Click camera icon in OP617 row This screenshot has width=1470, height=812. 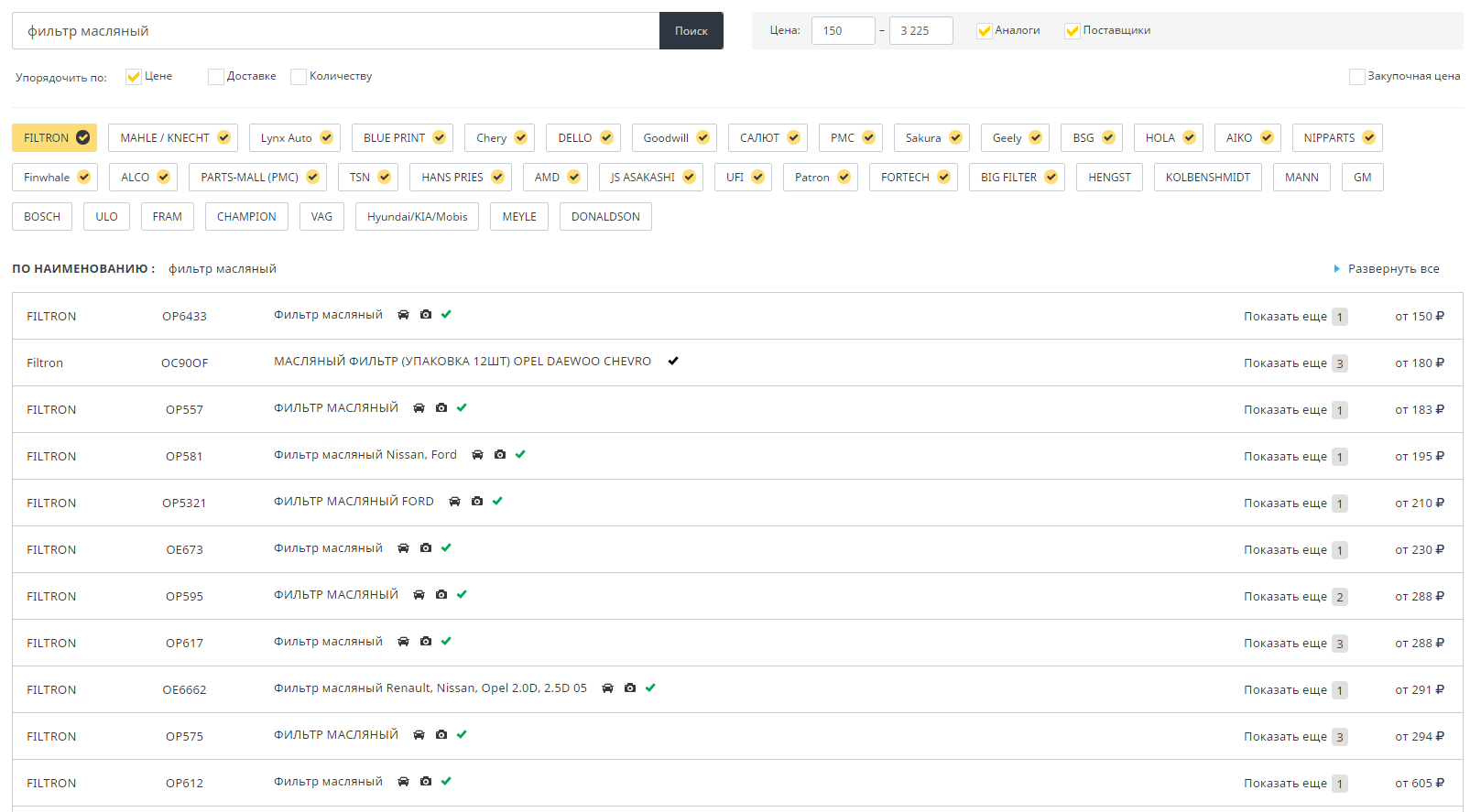tap(426, 642)
